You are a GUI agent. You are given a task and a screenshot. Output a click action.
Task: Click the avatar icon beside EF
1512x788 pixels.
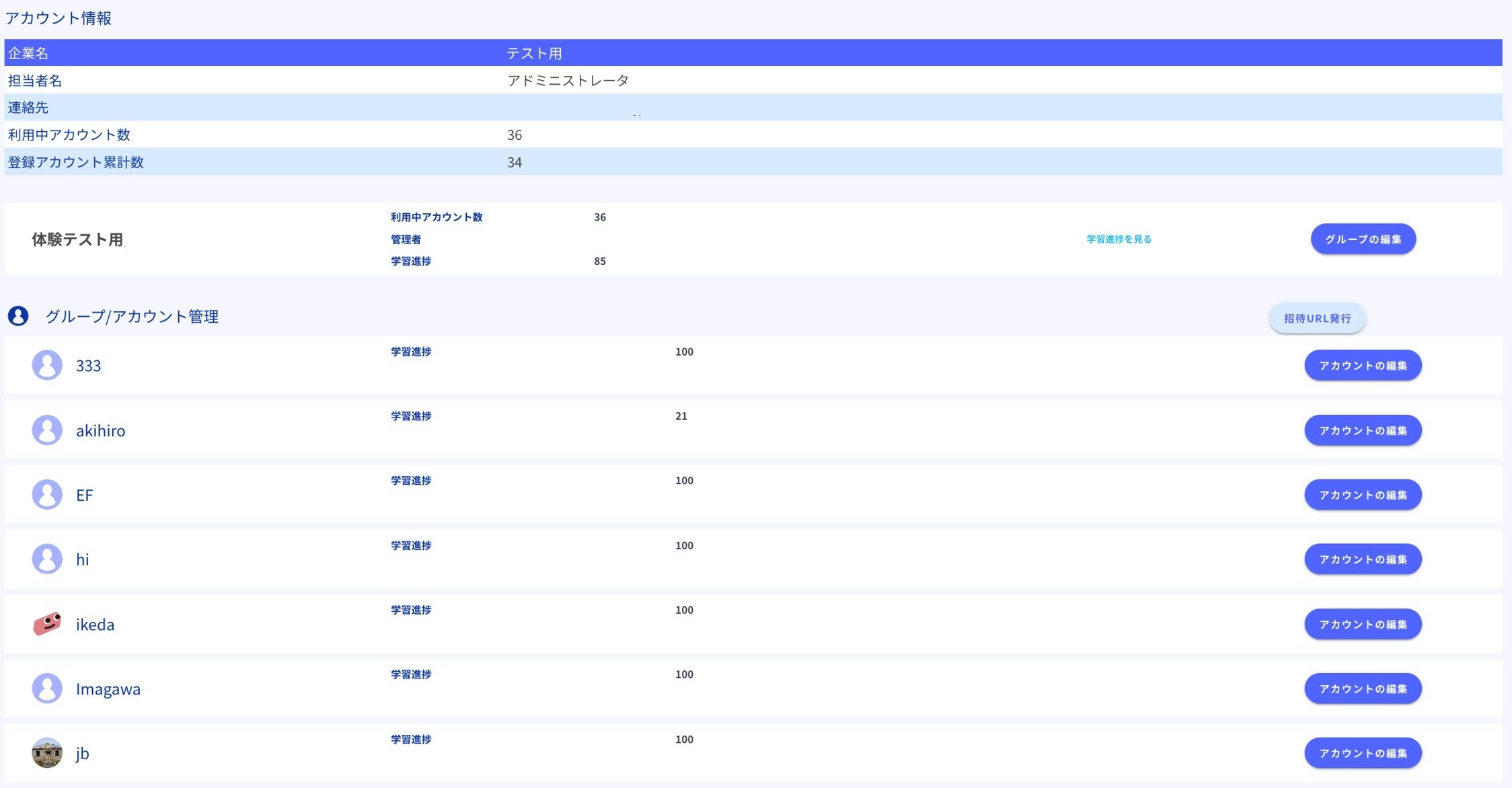47,494
